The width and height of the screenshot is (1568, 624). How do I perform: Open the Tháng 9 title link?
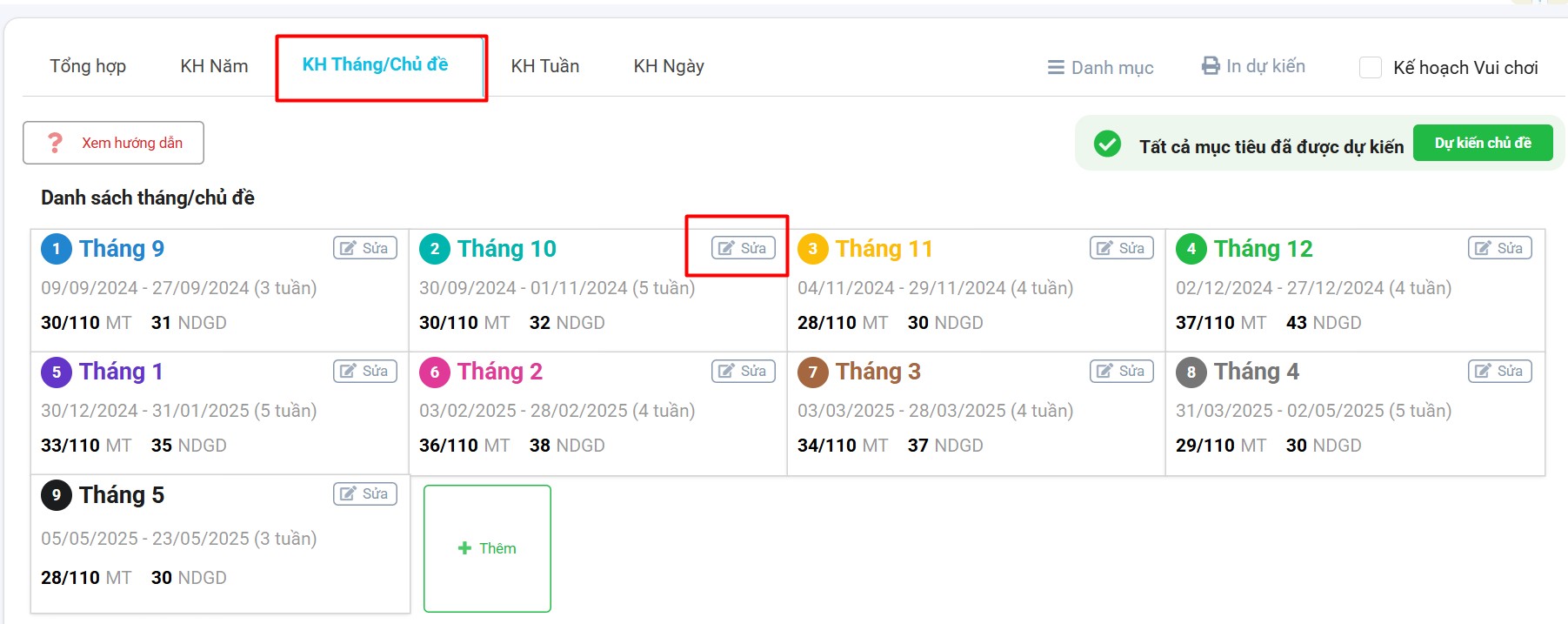122,249
